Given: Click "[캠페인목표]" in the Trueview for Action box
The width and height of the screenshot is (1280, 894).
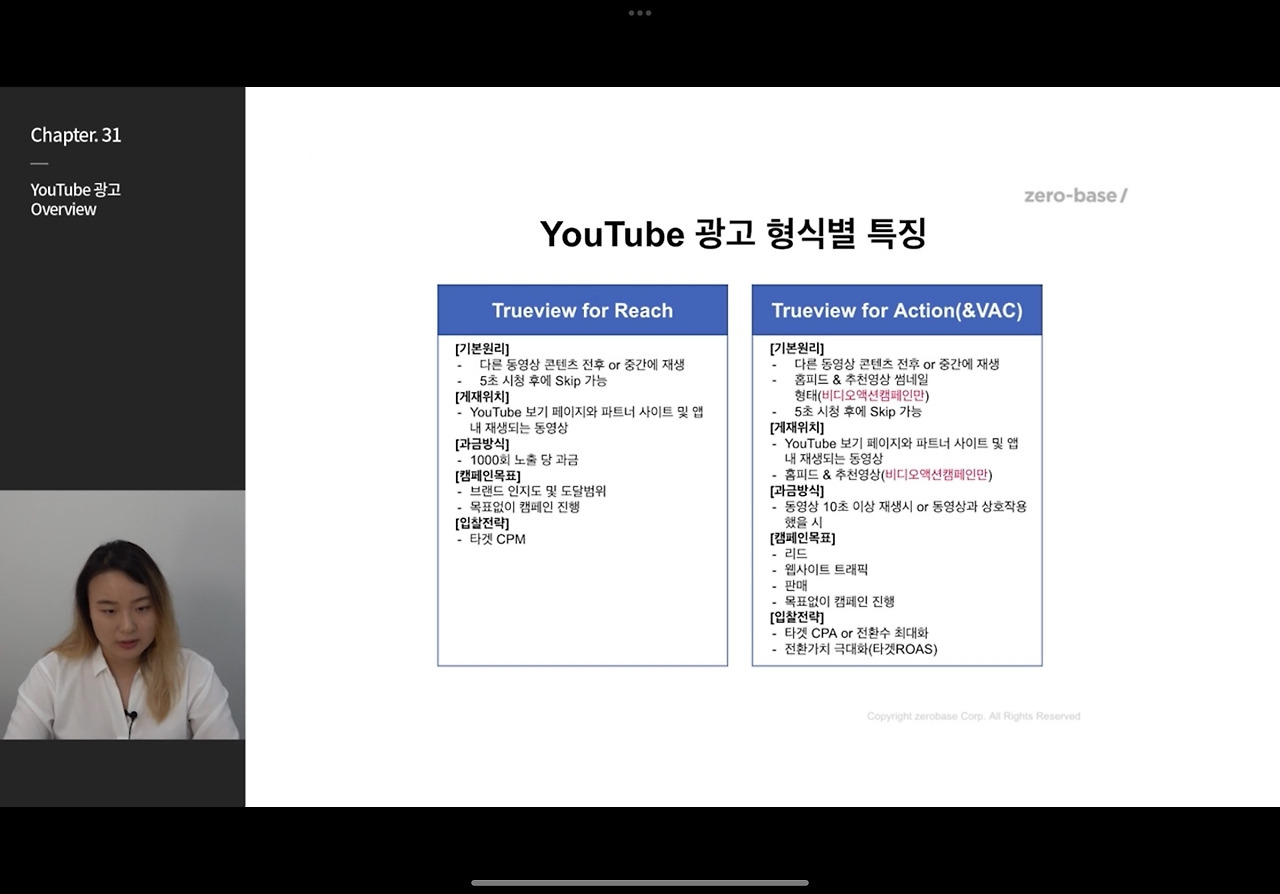Looking at the screenshot, I should tap(803, 538).
